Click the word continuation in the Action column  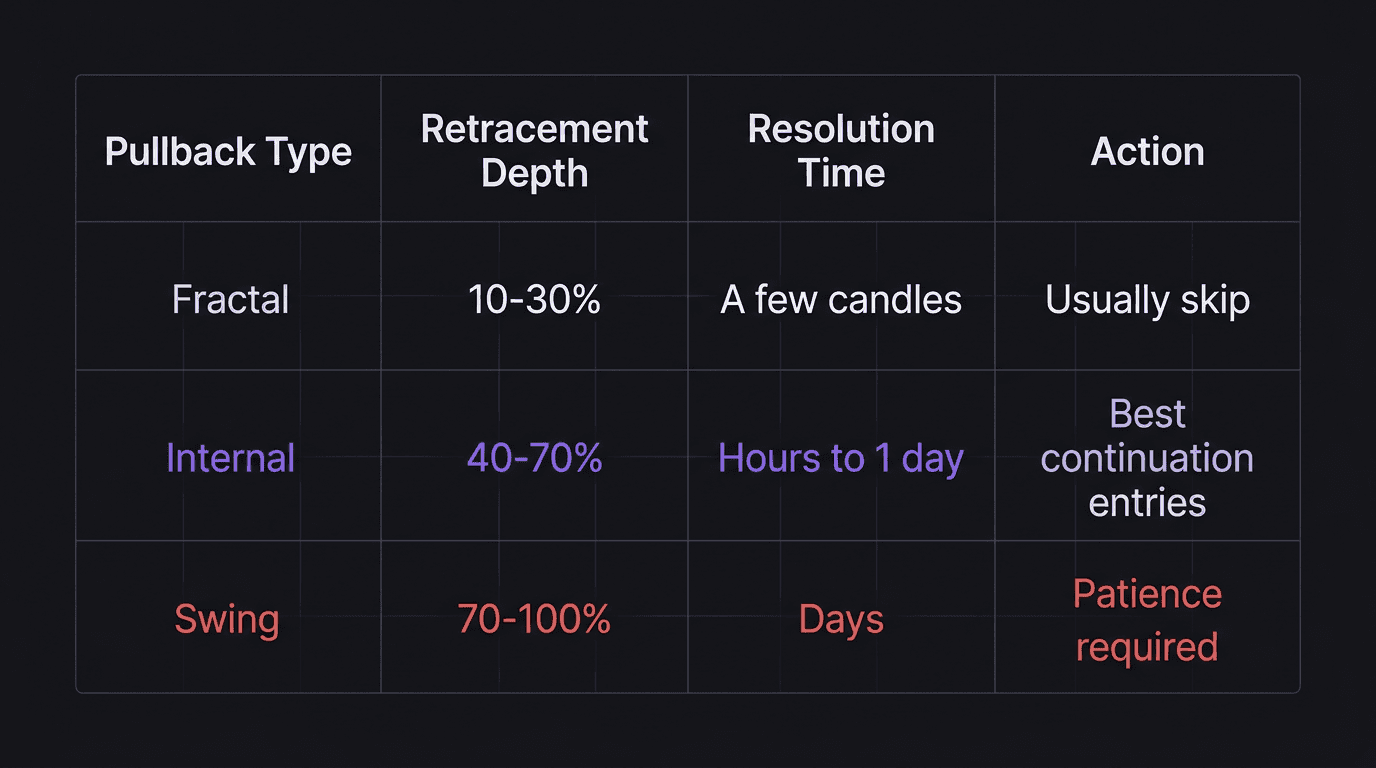(1147, 458)
